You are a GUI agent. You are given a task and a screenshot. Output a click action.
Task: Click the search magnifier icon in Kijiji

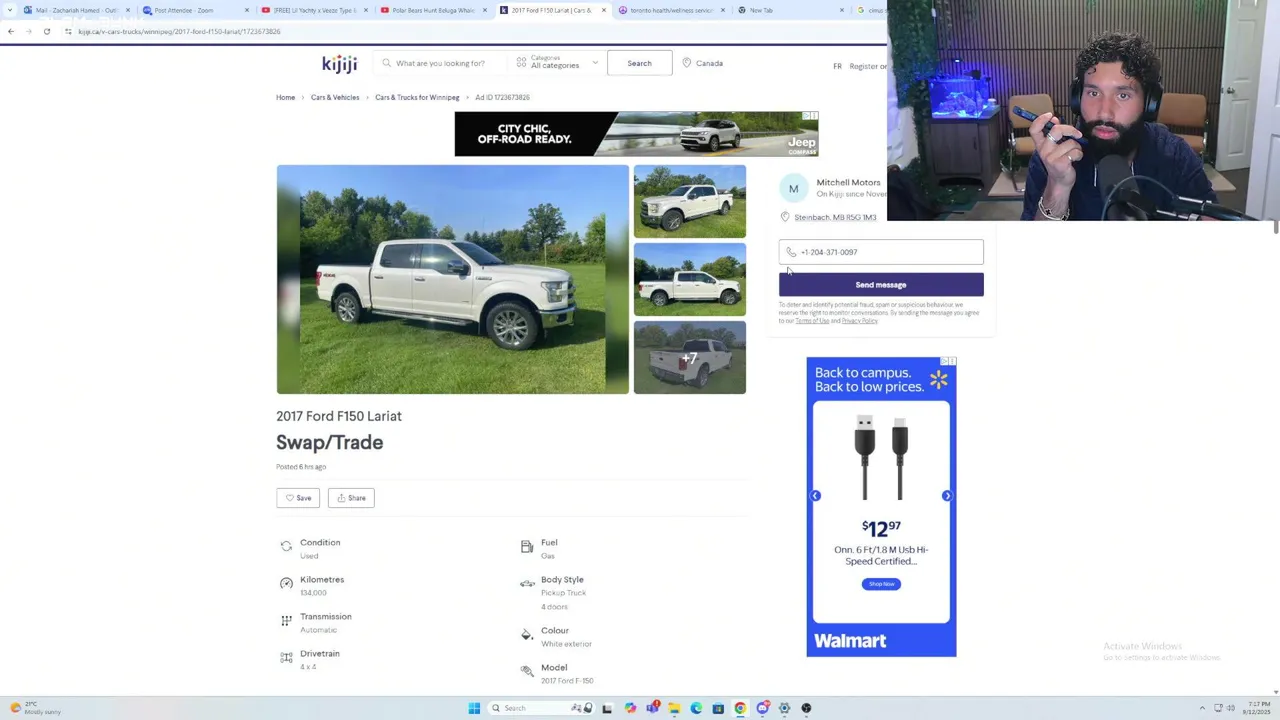(386, 63)
